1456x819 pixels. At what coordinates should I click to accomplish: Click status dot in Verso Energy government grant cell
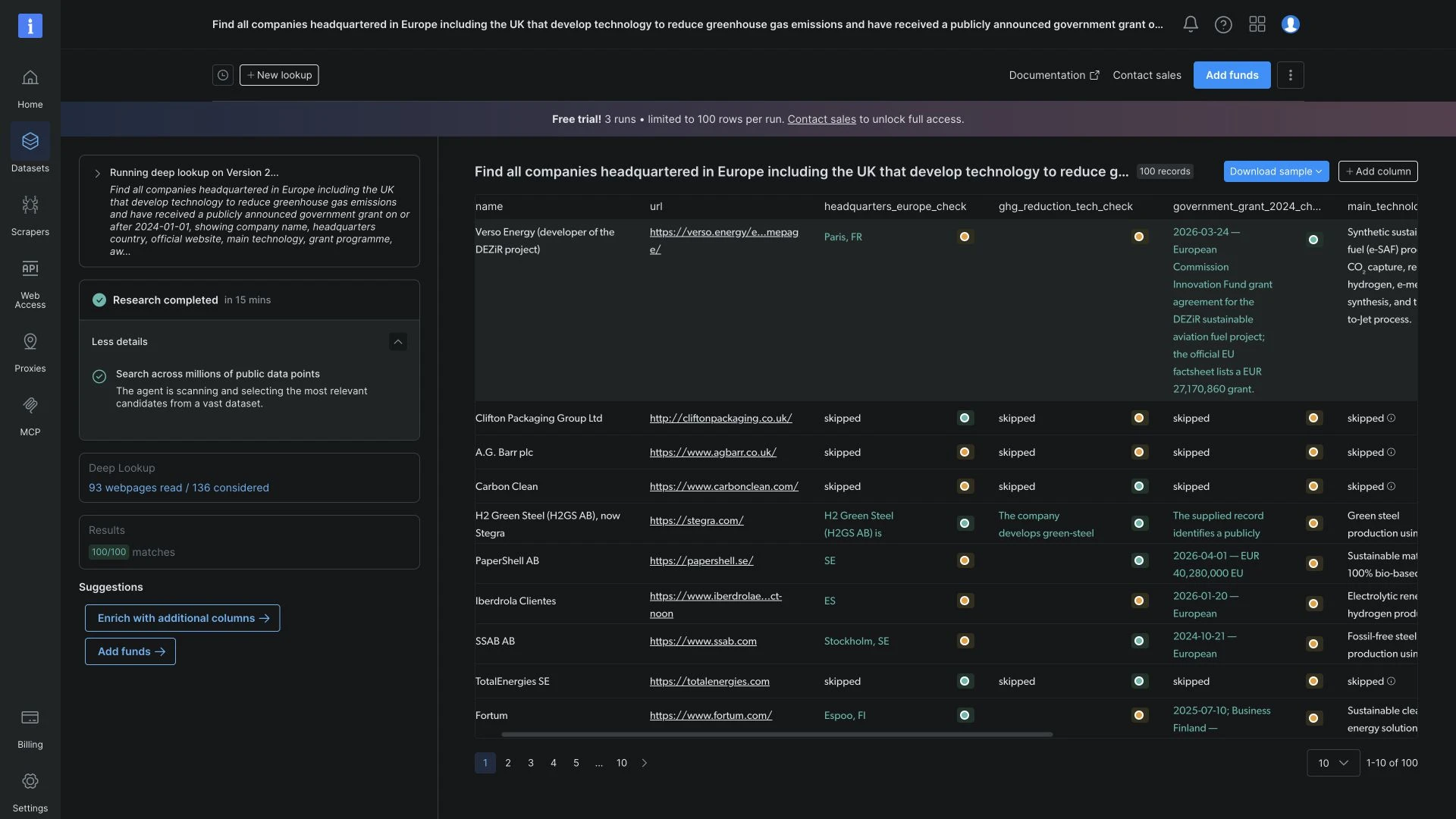(1313, 240)
